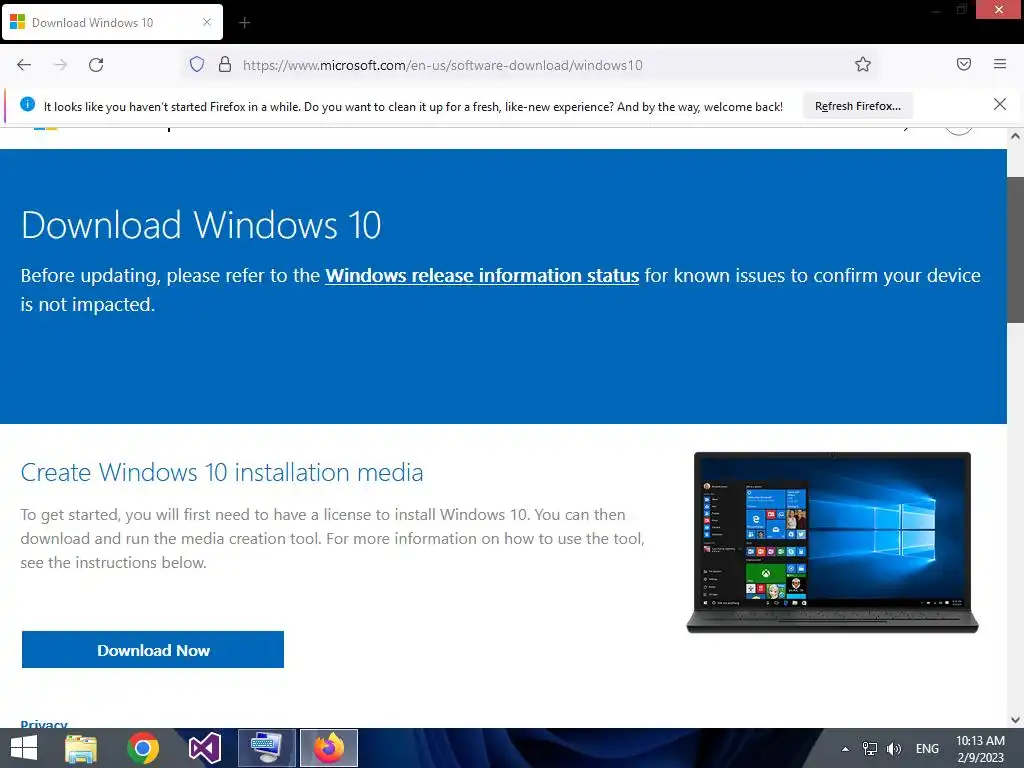The image size is (1024, 768).
Task: Go back to the previous page
Action: [24, 65]
